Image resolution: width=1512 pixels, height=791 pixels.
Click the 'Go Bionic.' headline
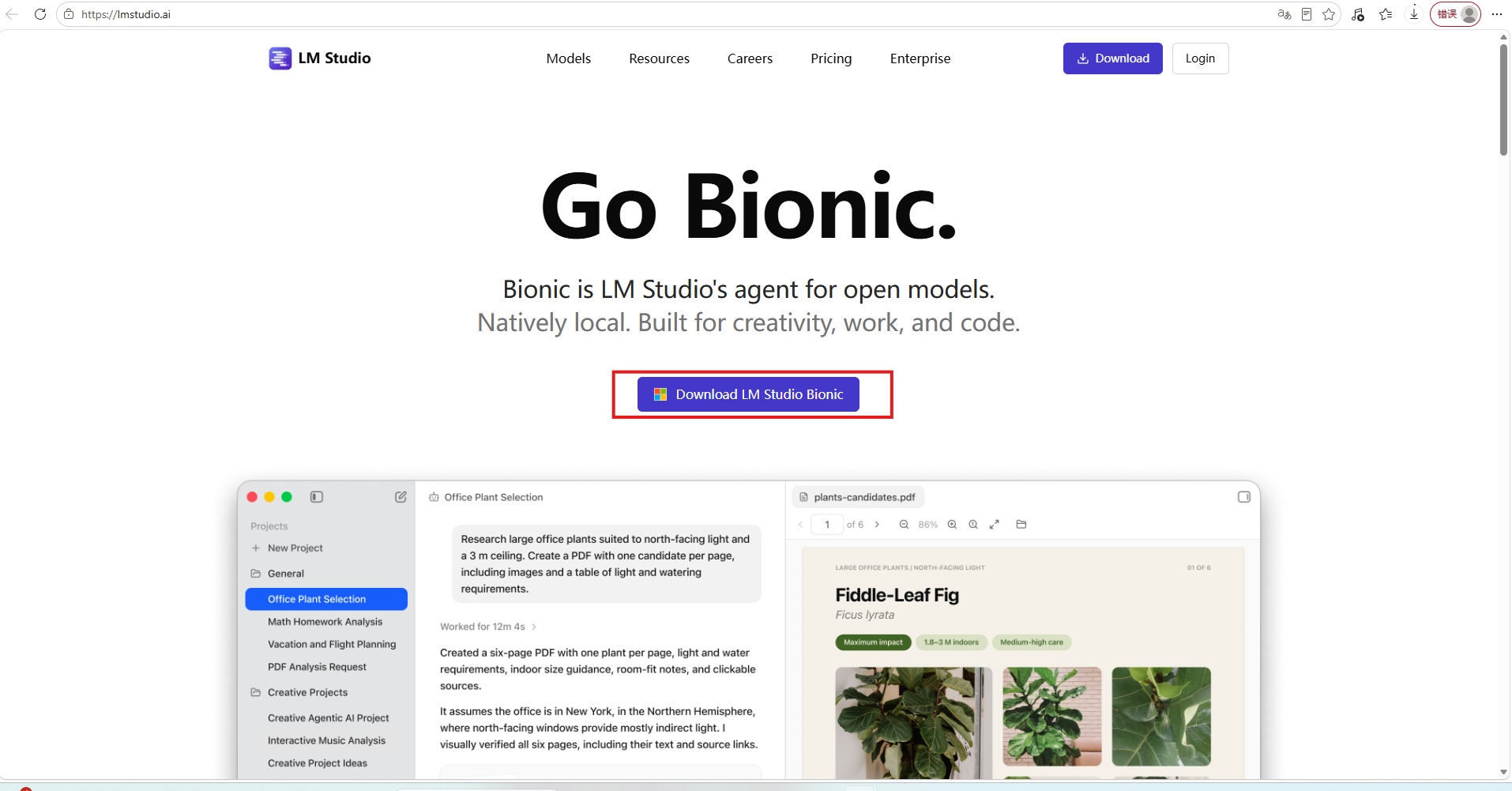click(749, 206)
